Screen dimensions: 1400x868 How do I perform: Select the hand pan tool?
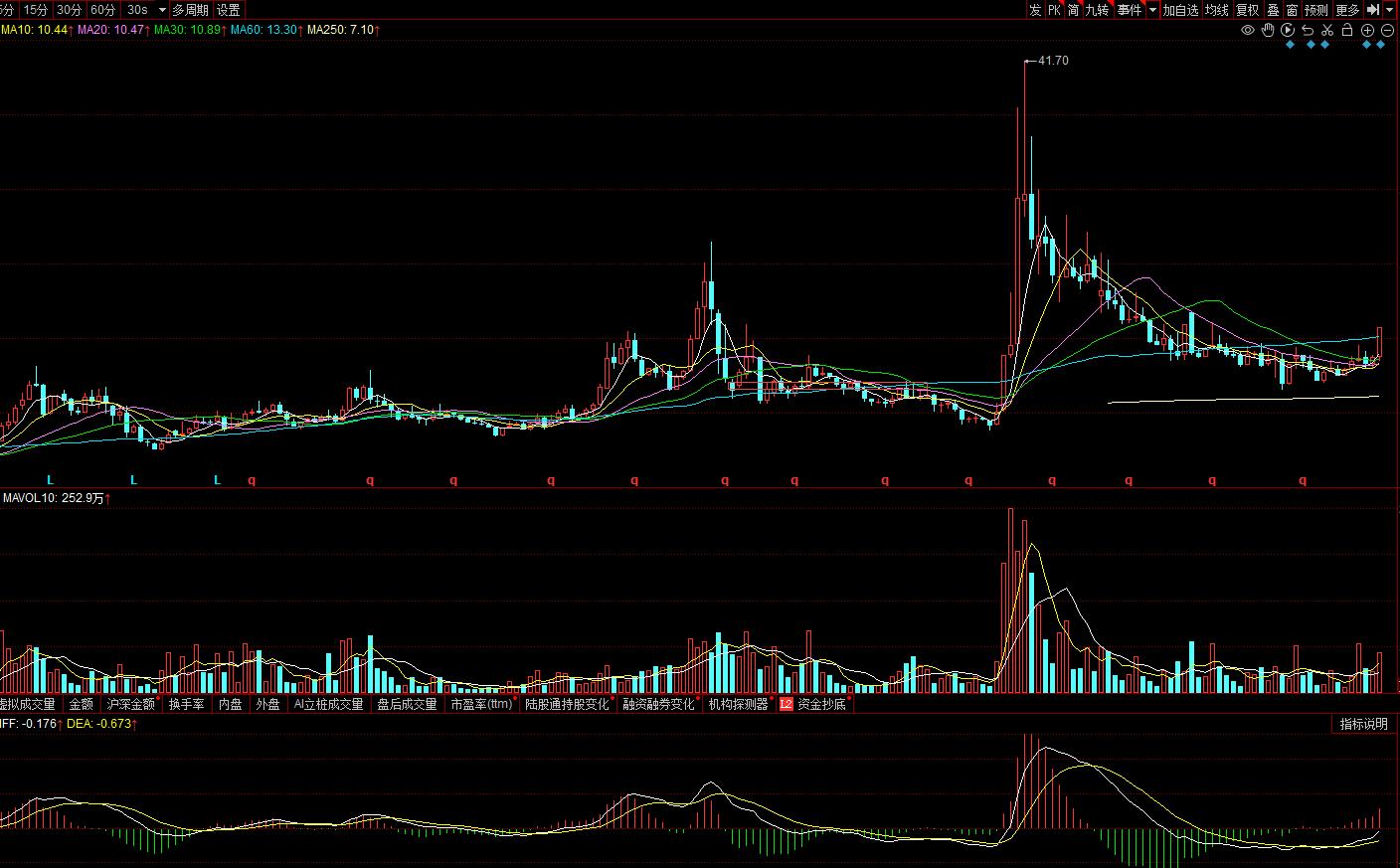[x=1268, y=30]
